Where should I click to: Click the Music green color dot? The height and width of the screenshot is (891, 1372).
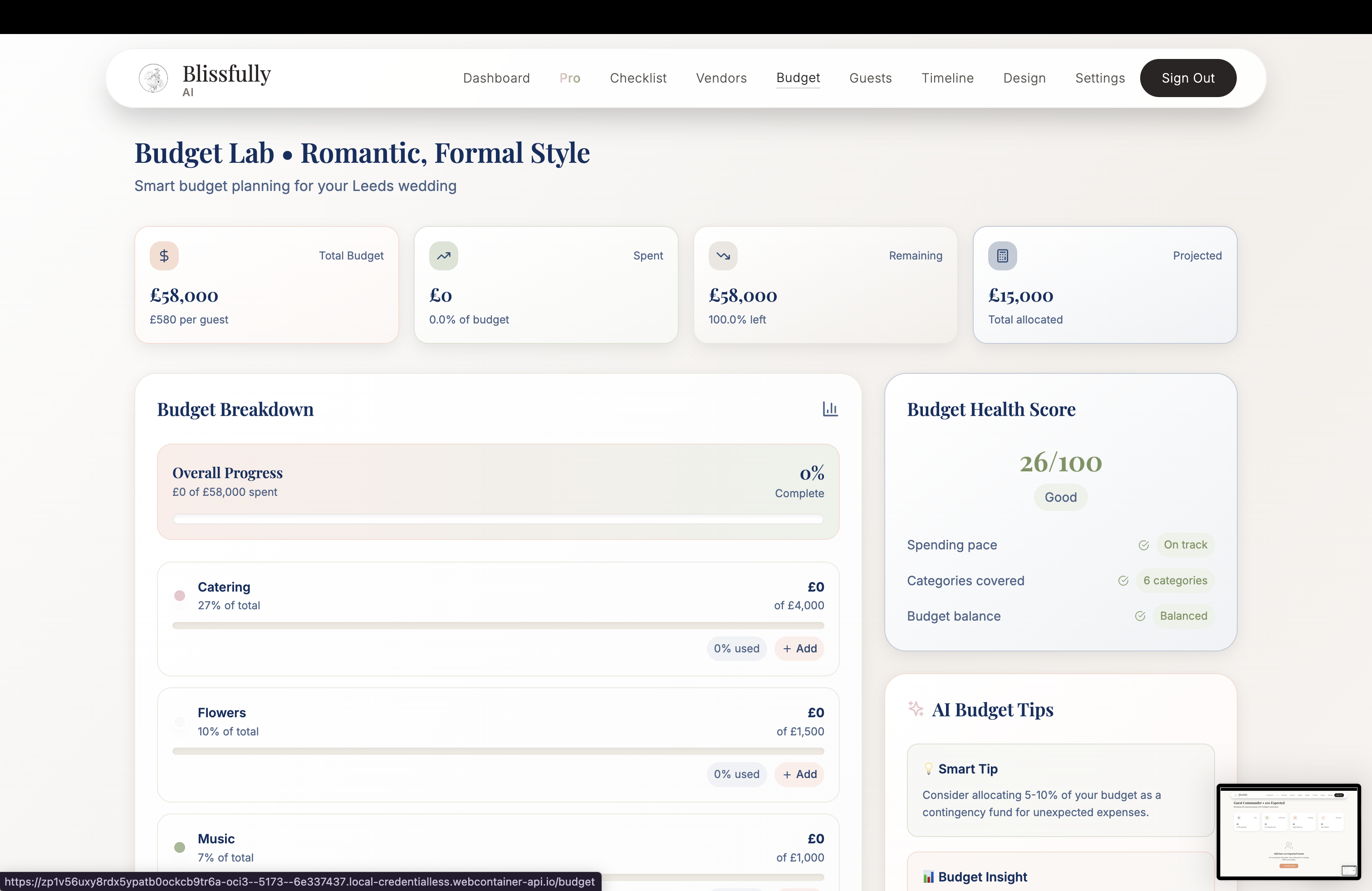[x=180, y=847]
